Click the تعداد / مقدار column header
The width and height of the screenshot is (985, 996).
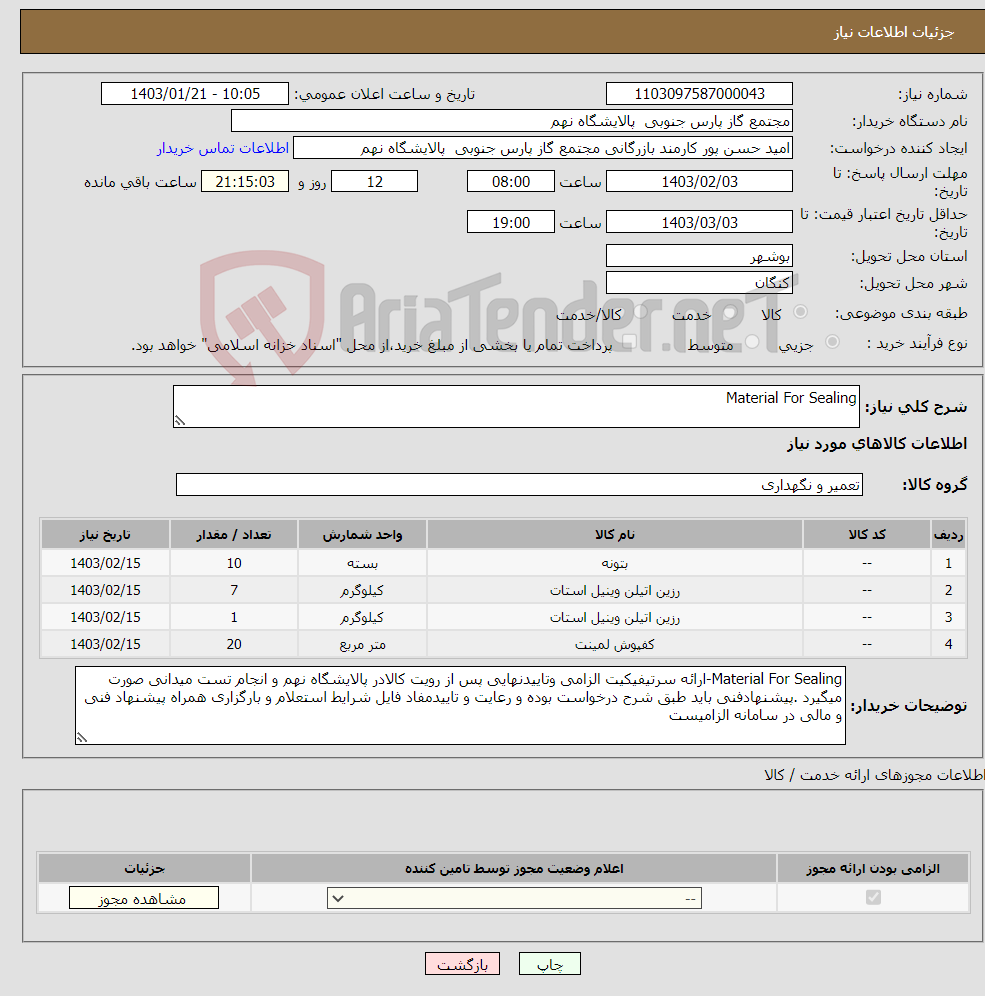click(234, 535)
